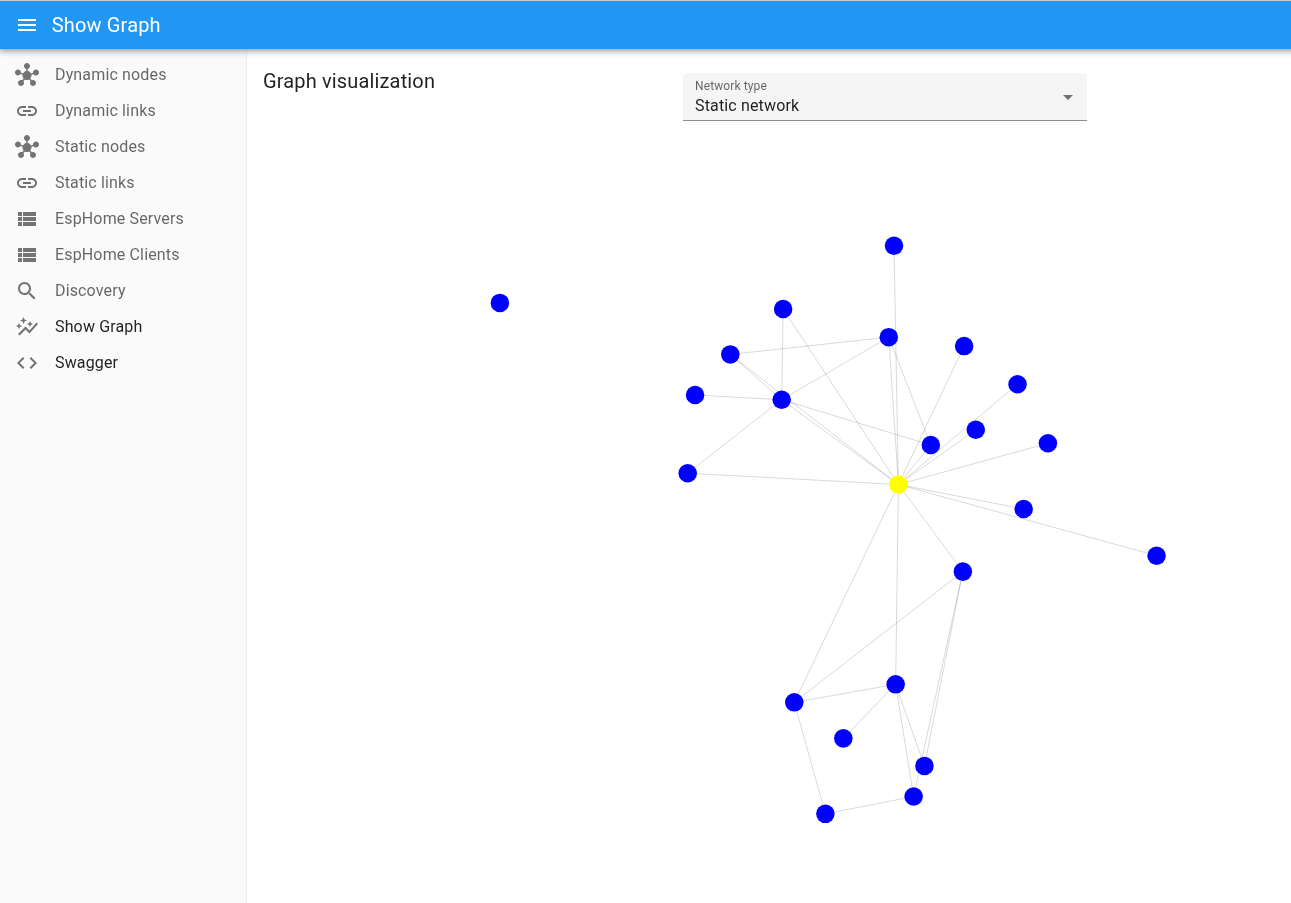
Task: Open the hamburger navigation menu
Action: point(27,25)
